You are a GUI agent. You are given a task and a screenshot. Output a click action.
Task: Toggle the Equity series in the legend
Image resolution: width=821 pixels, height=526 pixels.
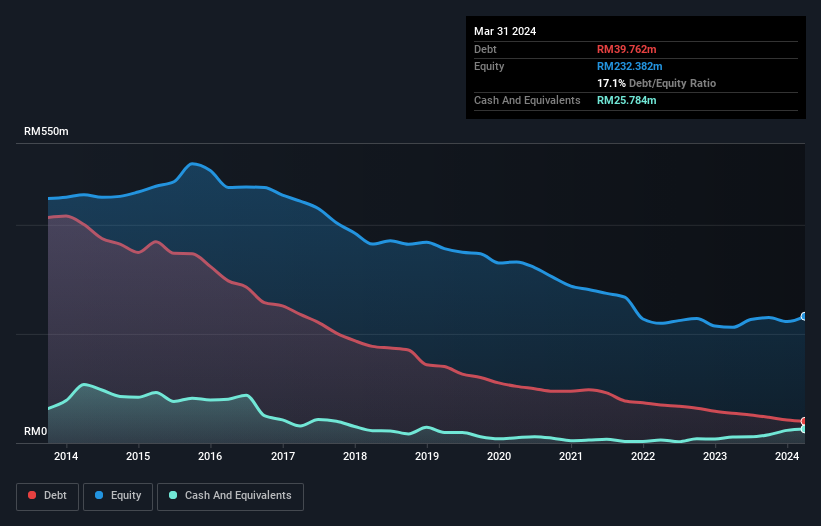(118, 496)
